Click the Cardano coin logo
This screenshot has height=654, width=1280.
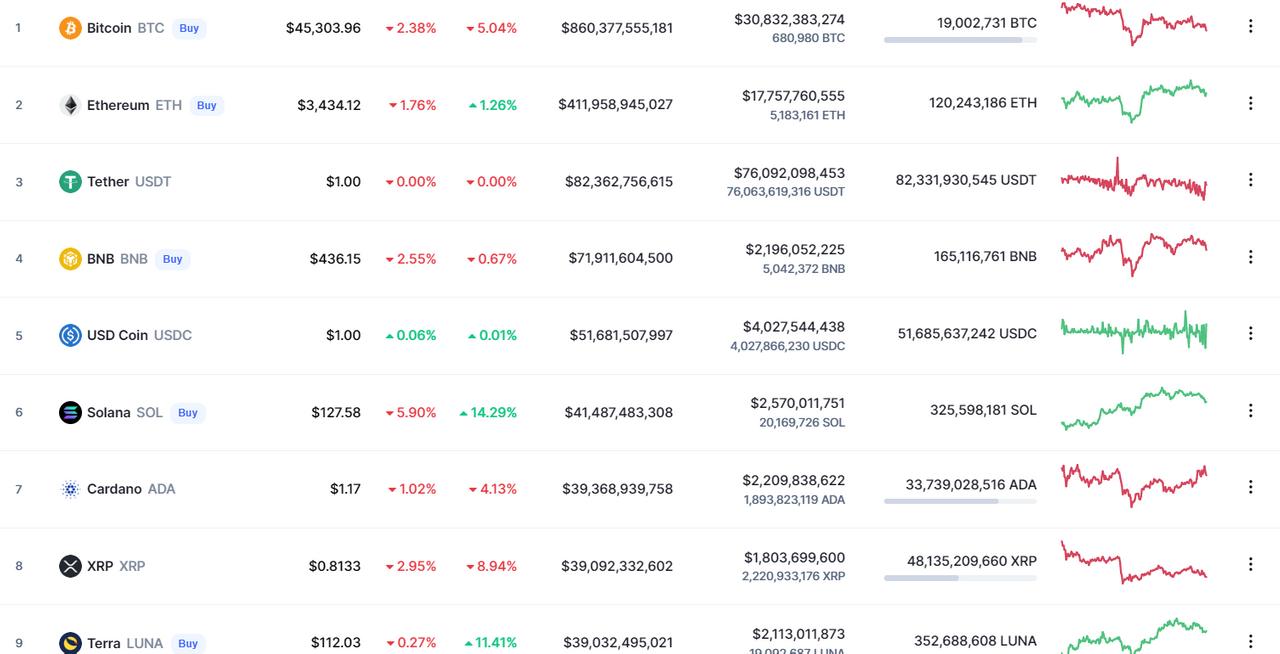point(70,489)
